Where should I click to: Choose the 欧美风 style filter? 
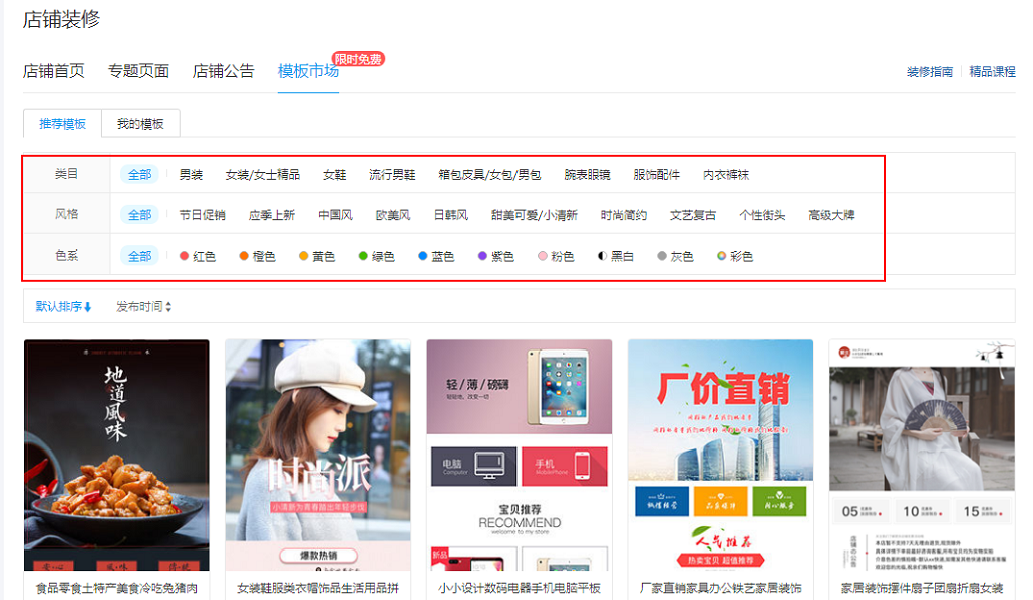point(393,215)
